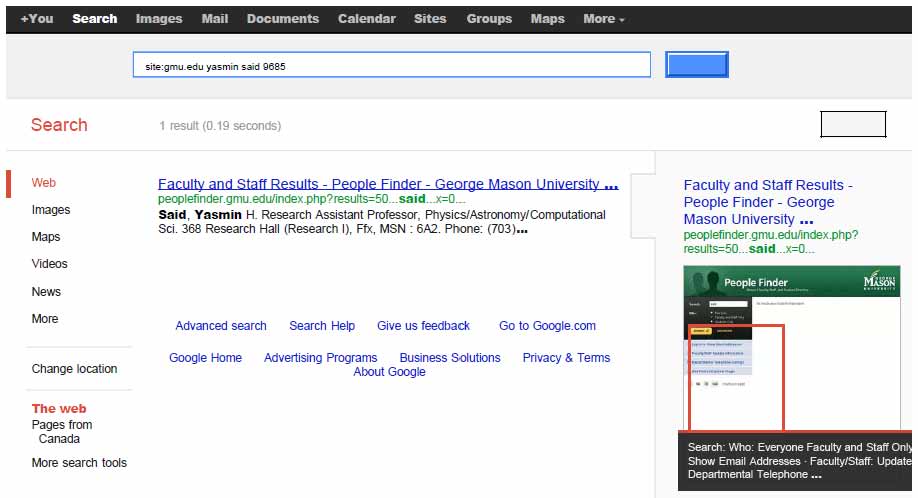
Task: Open Faculty and Staff Results search result
Action: click(379, 184)
